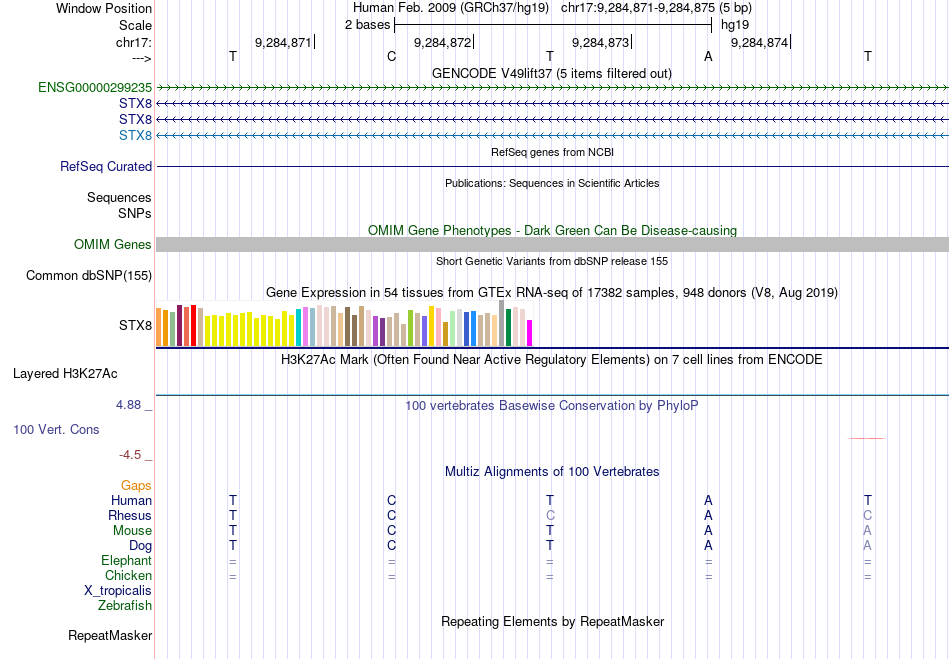The width and height of the screenshot is (950, 659).
Task: Click the Dog species label
Action: pos(140,546)
